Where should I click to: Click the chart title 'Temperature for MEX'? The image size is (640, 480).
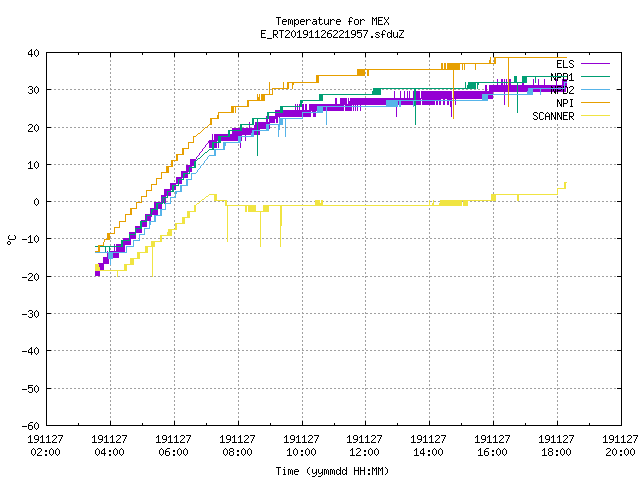click(x=332, y=21)
